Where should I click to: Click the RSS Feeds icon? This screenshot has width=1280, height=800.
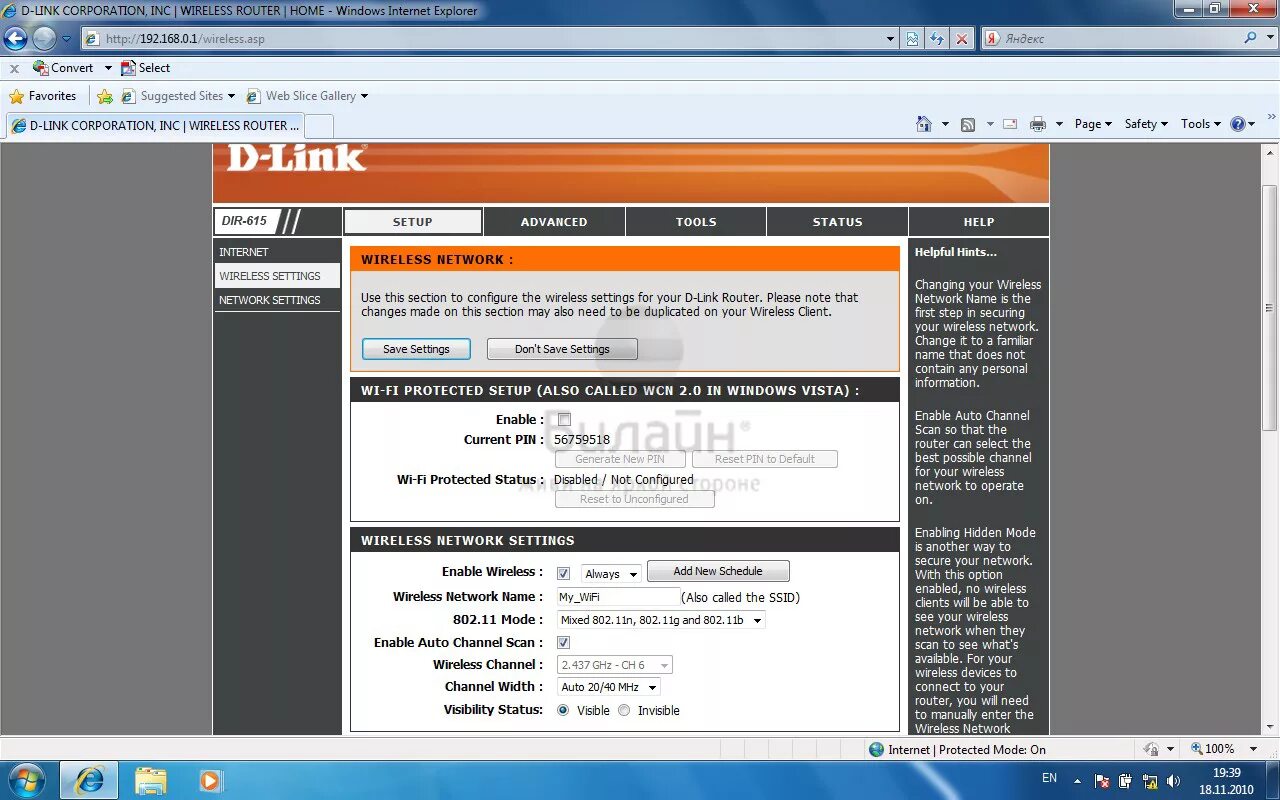(x=967, y=124)
